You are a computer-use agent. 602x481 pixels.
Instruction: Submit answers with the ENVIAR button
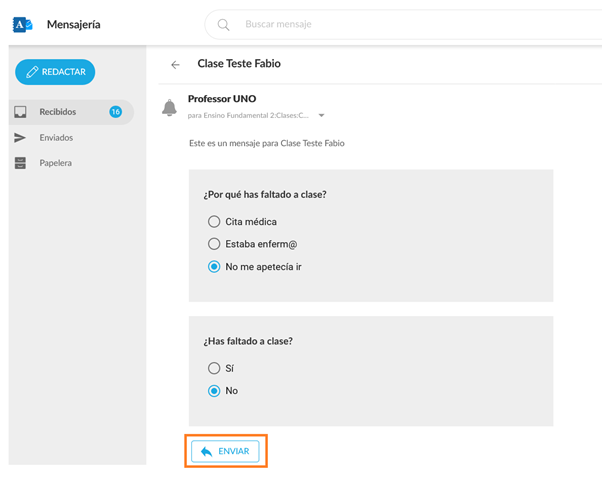[225, 452]
